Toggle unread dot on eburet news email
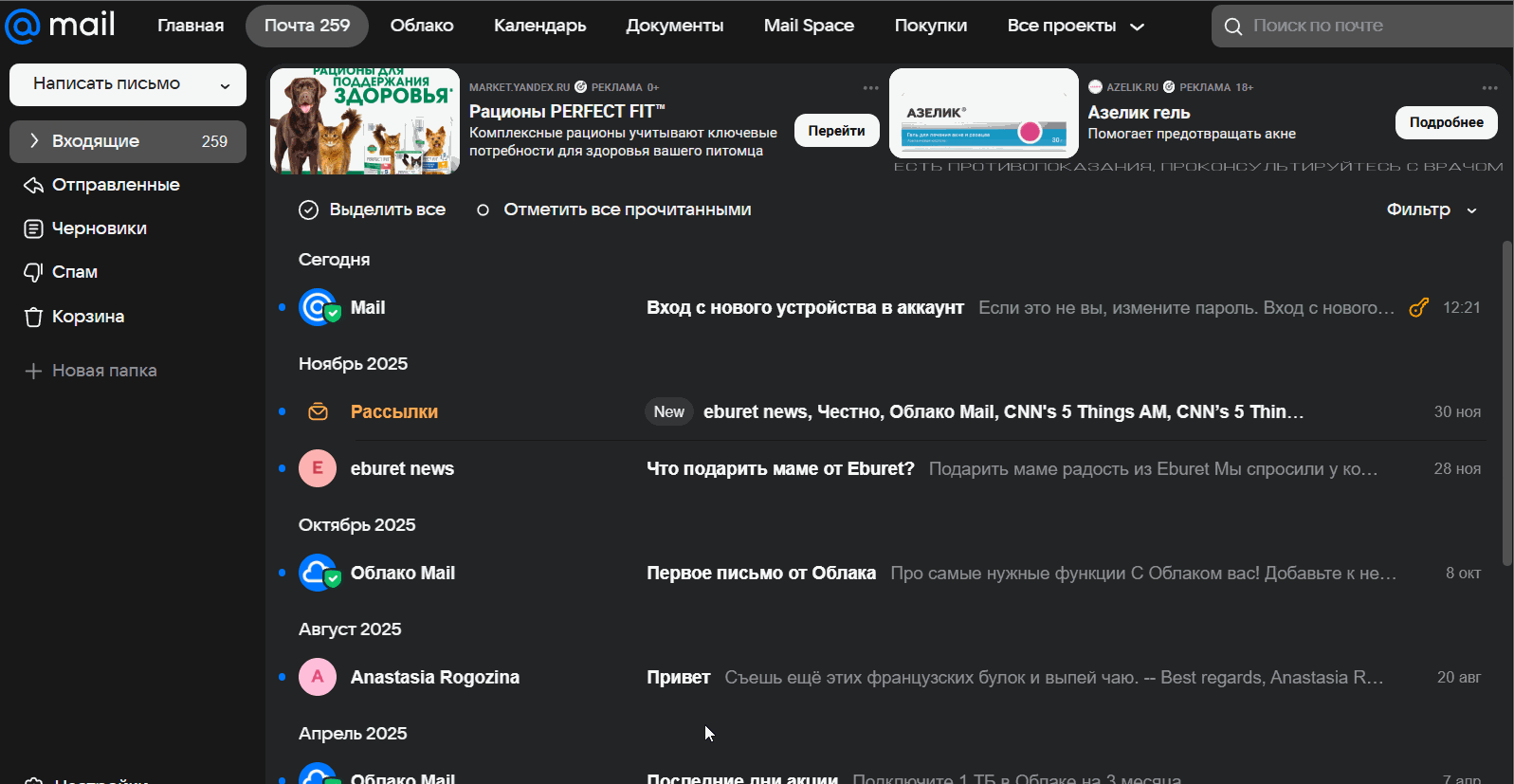 point(282,468)
